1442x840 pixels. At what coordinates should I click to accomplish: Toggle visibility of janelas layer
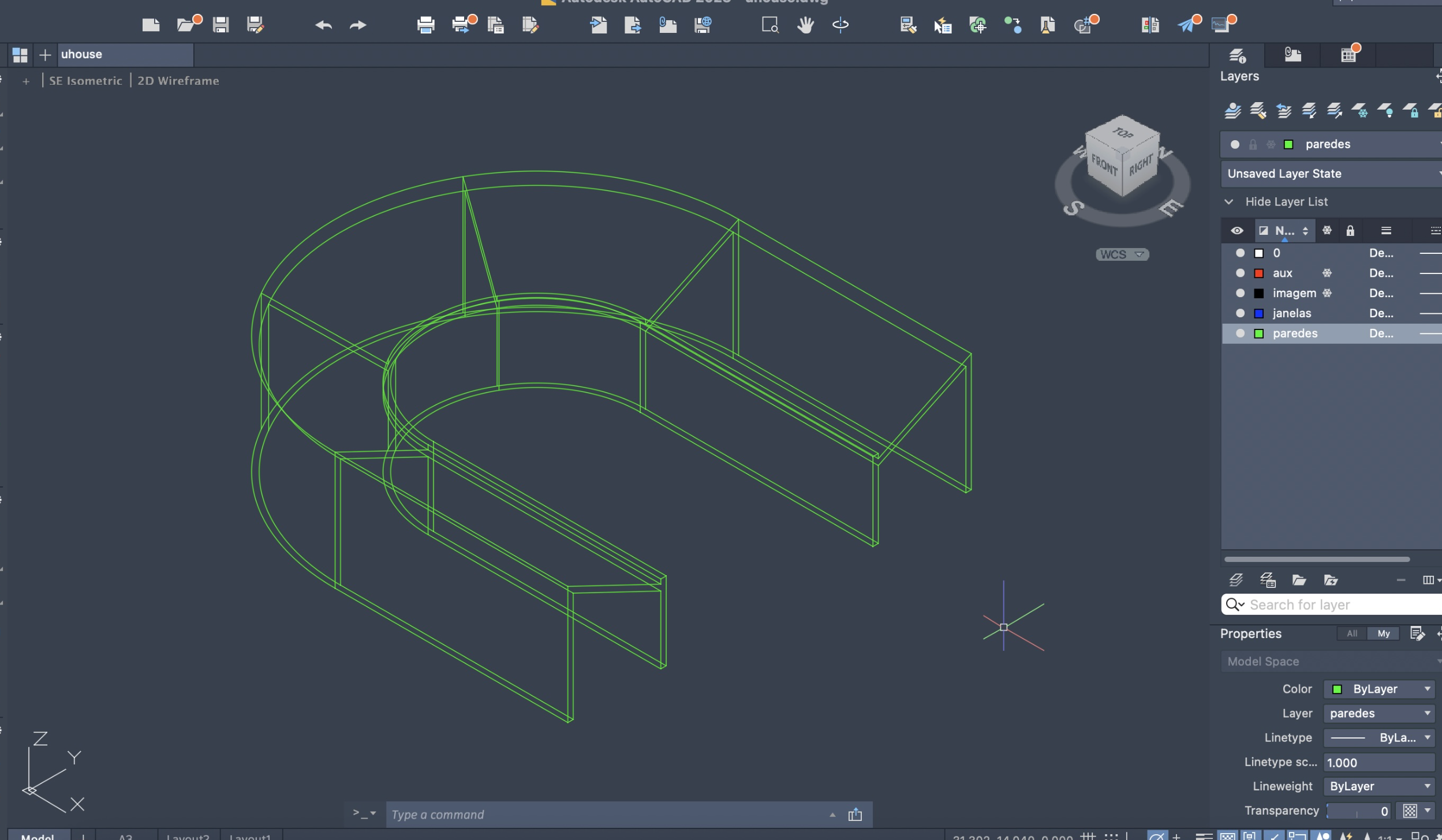point(1240,313)
